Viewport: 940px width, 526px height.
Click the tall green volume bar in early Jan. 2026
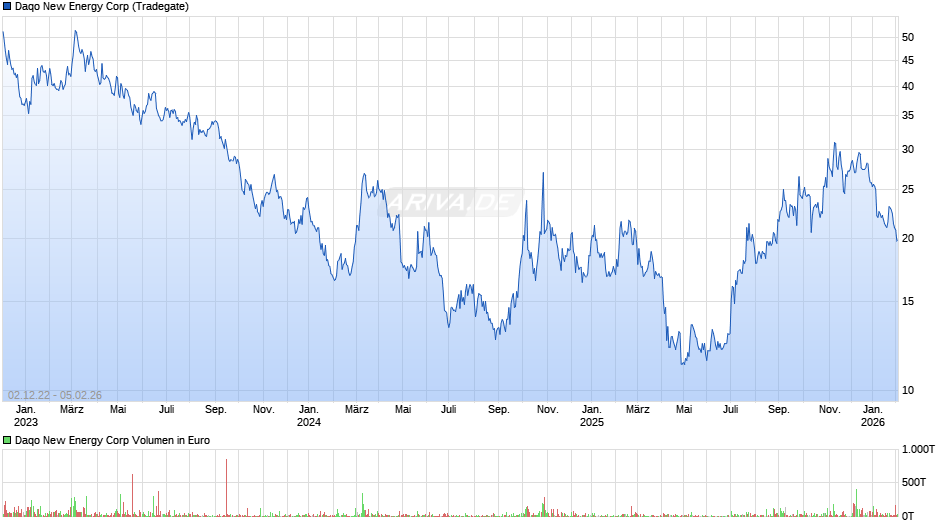[x=856, y=503]
